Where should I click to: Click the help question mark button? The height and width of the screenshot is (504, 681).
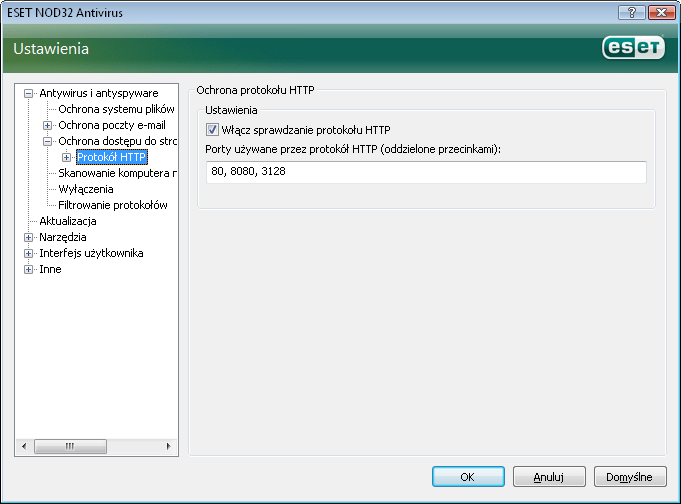[x=632, y=12]
